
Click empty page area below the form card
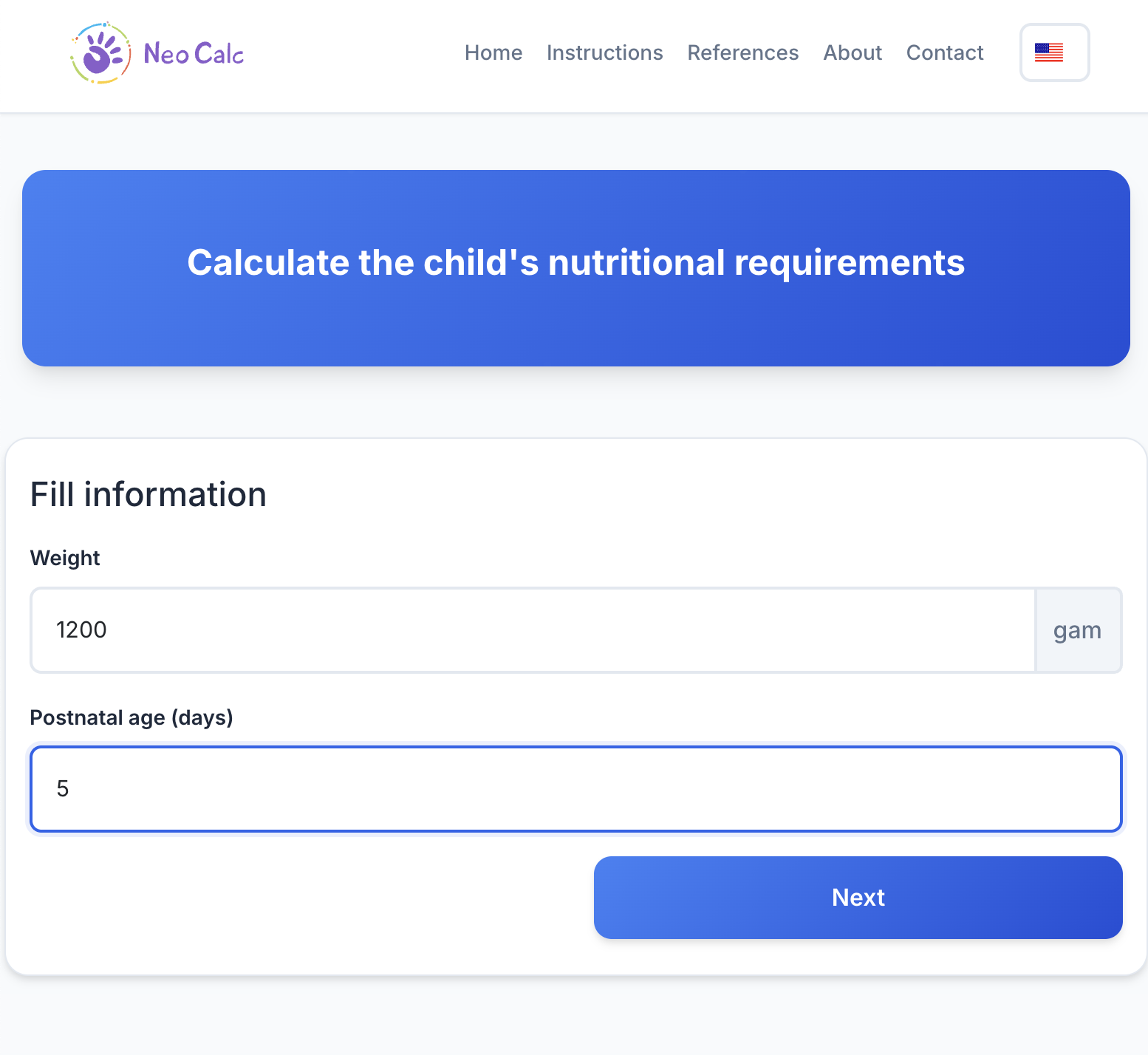tap(574, 1017)
